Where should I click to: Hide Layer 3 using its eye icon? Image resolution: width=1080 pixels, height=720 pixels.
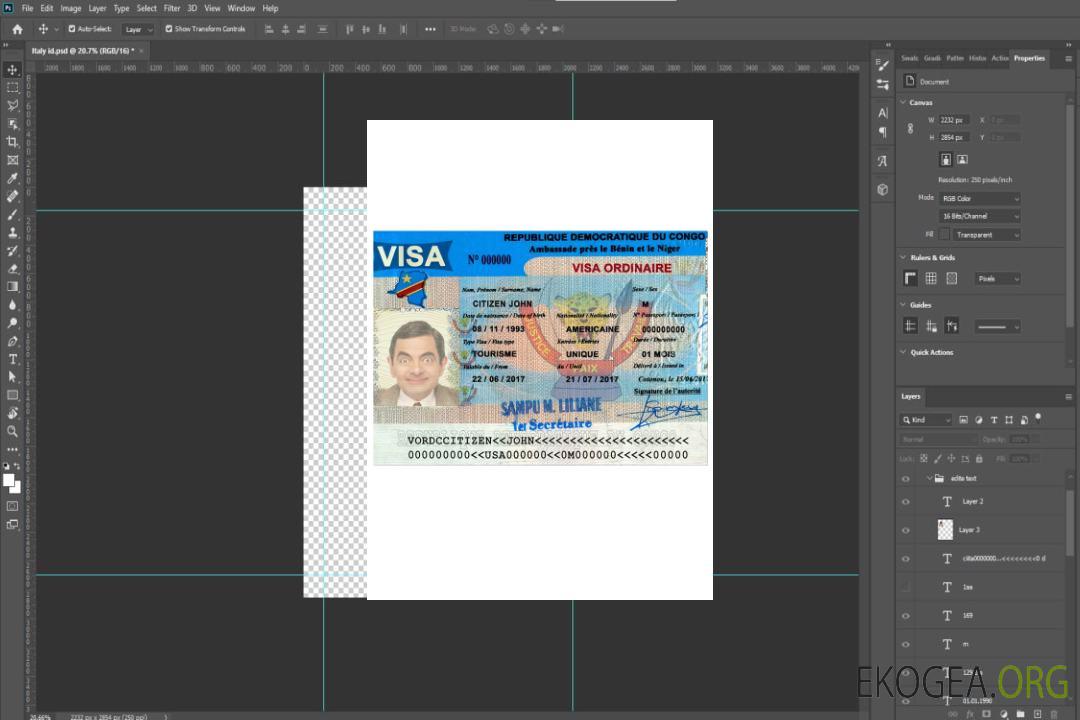point(906,531)
